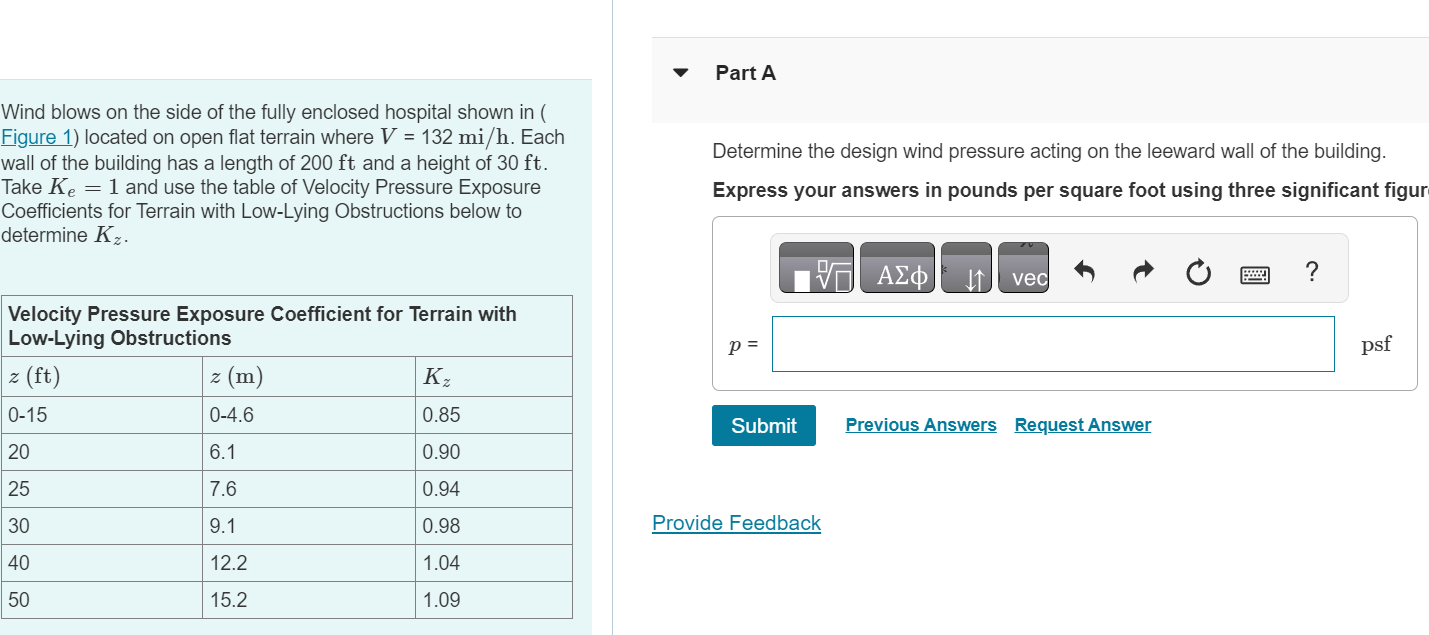
Task: Open the Provide Feedback link
Action: pyautogui.click(x=736, y=523)
